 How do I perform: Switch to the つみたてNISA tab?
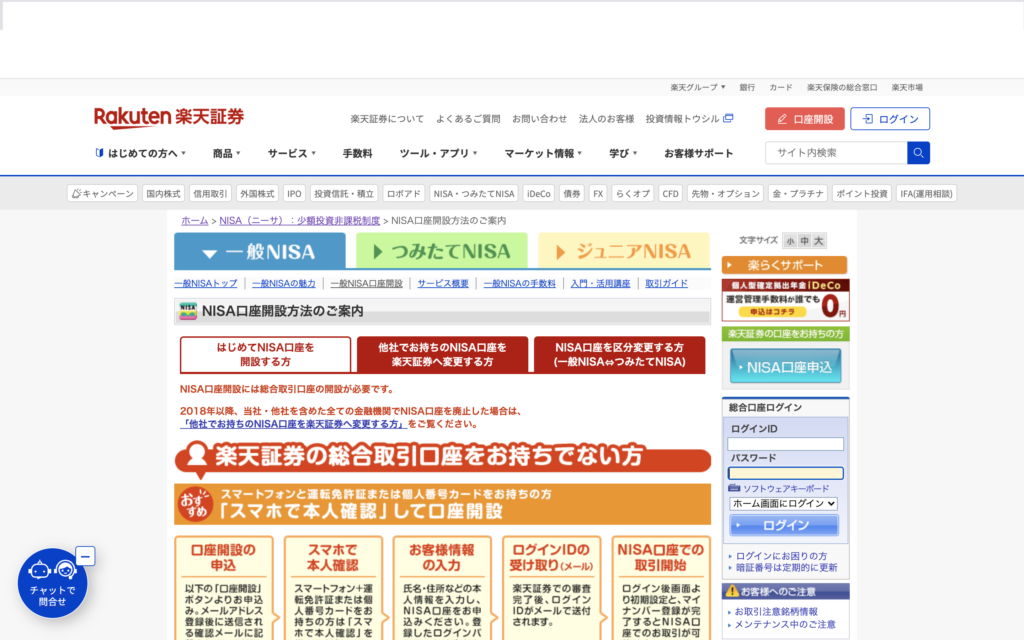click(x=441, y=251)
